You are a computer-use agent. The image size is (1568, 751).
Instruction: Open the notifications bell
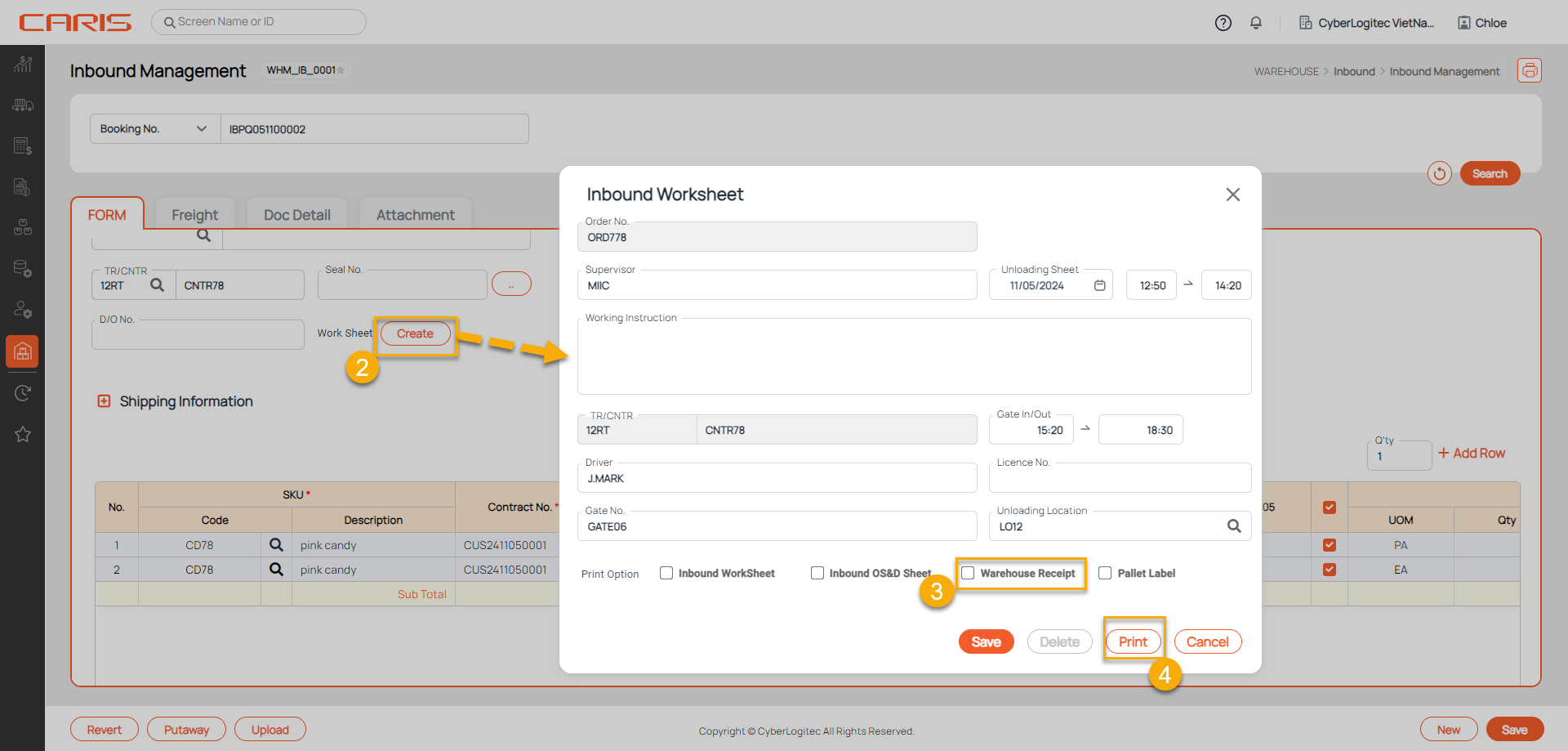(1256, 23)
